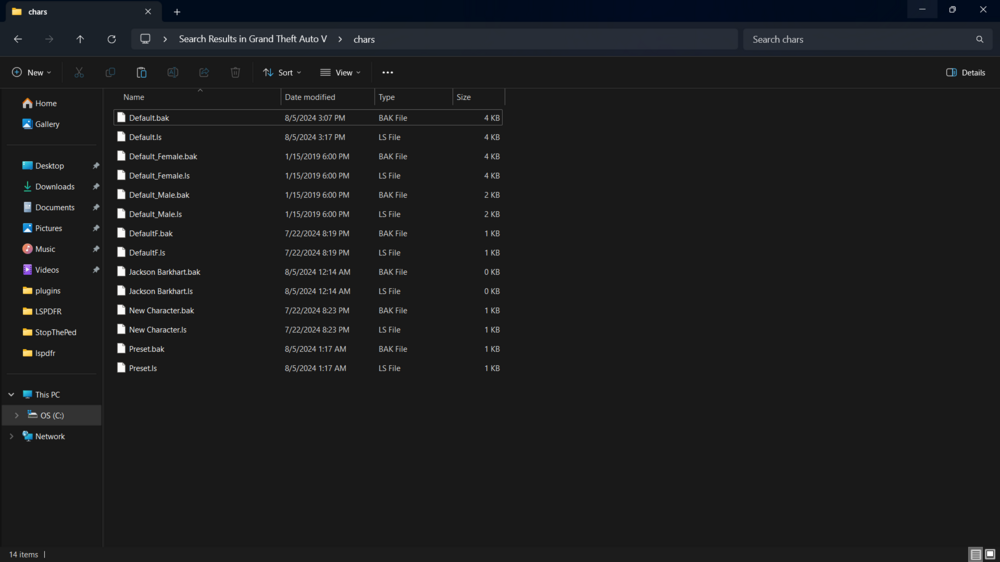1000x562 pixels.
Task: Click the Rename icon in toolbar
Action: [x=173, y=73]
